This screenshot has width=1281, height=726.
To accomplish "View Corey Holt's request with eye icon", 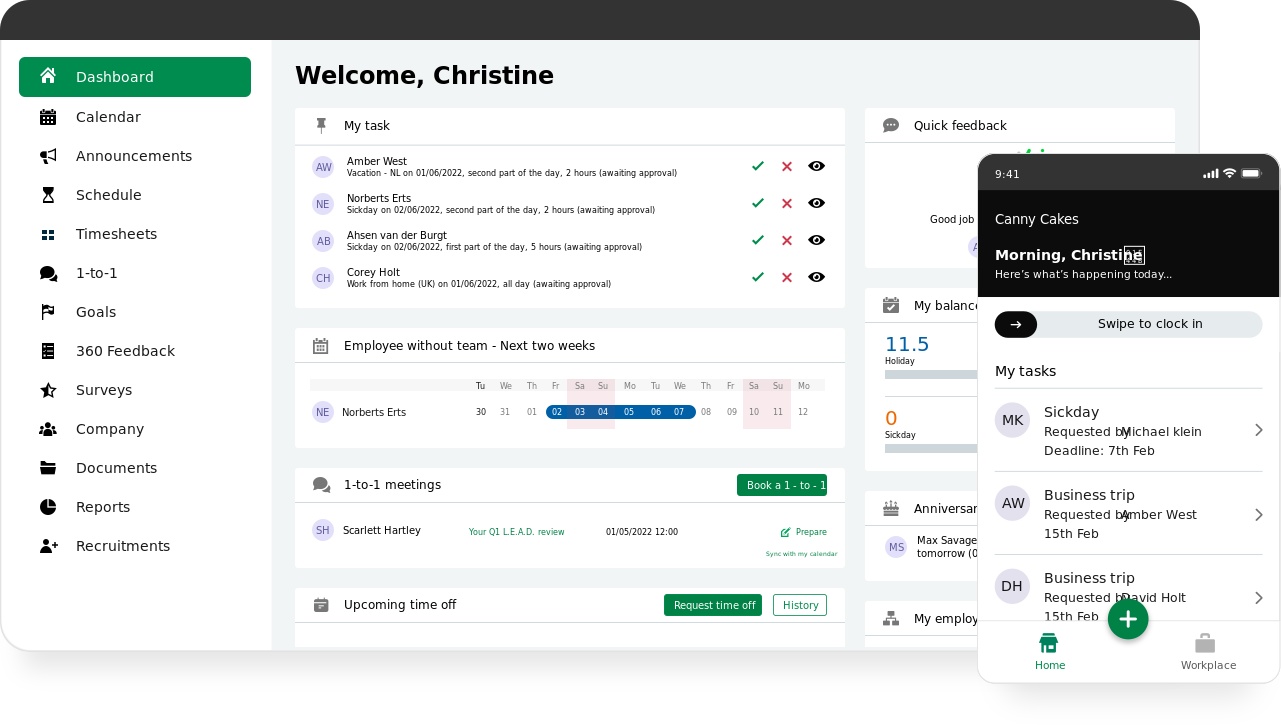I will pyautogui.click(x=817, y=277).
